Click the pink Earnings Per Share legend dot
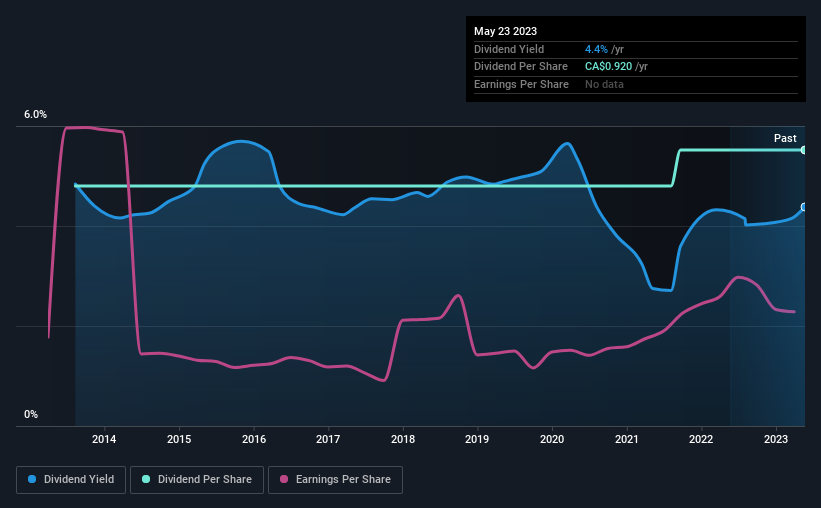 point(284,479)
